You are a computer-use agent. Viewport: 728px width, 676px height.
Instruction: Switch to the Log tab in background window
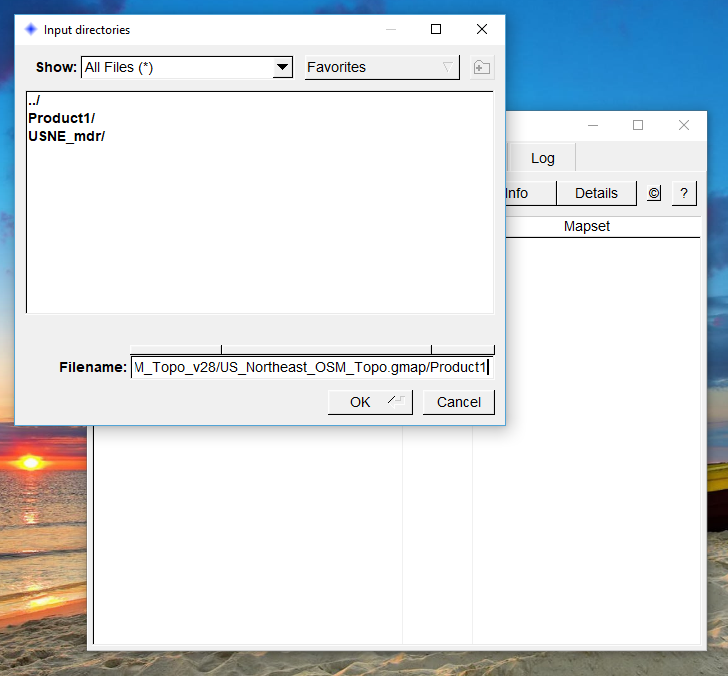542,158
